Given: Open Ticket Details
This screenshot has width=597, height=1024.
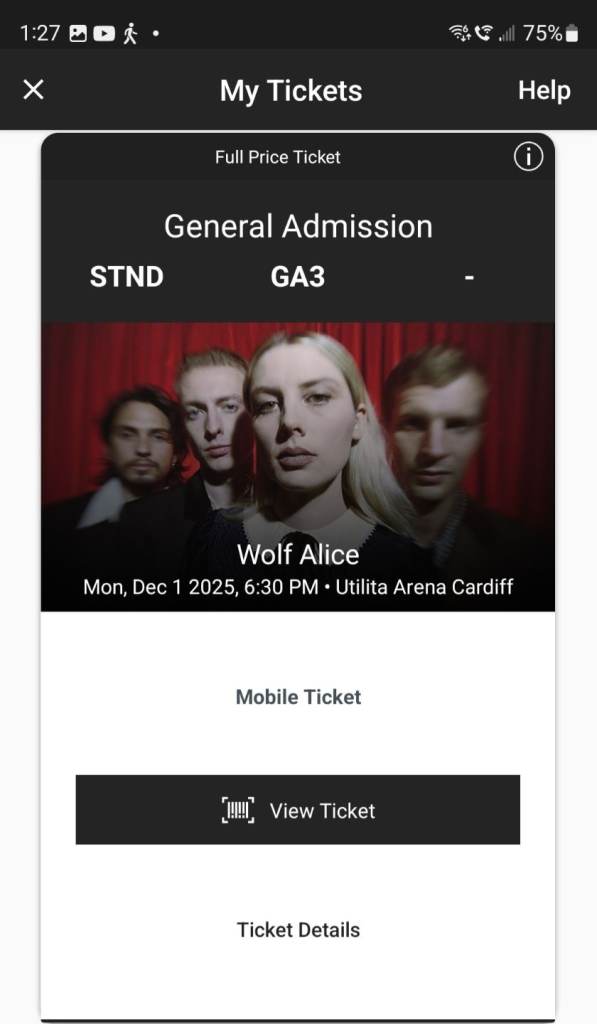Looking at the screenshot, I should coord(298,930).
